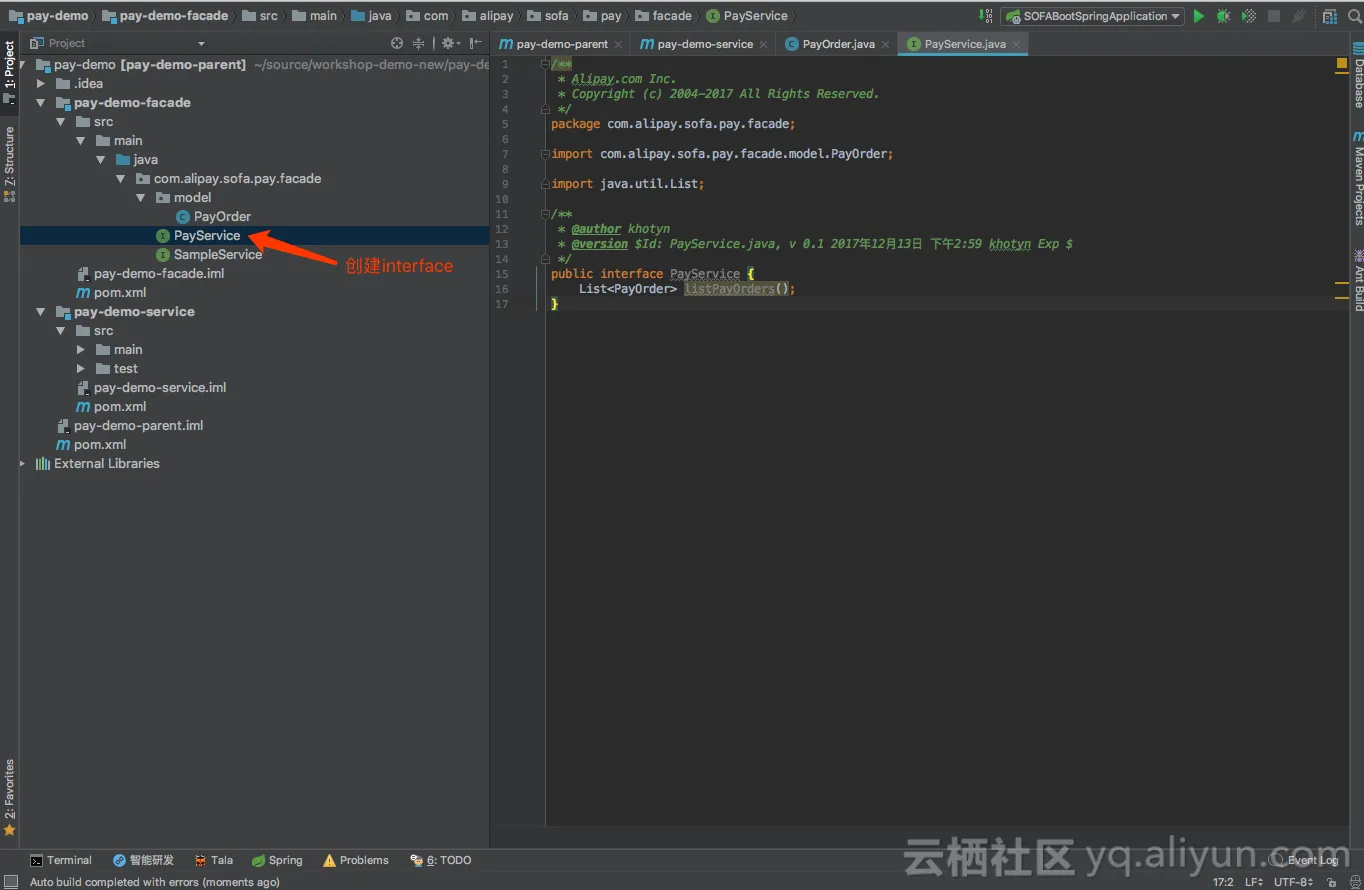
Task: Click fold toggle on the file header comment
Action: 546,64
